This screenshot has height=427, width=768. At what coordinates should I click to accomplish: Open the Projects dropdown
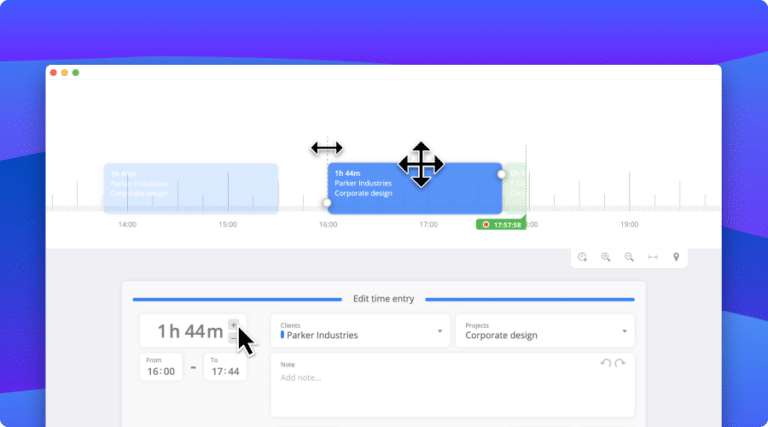[x=545, y=331]
